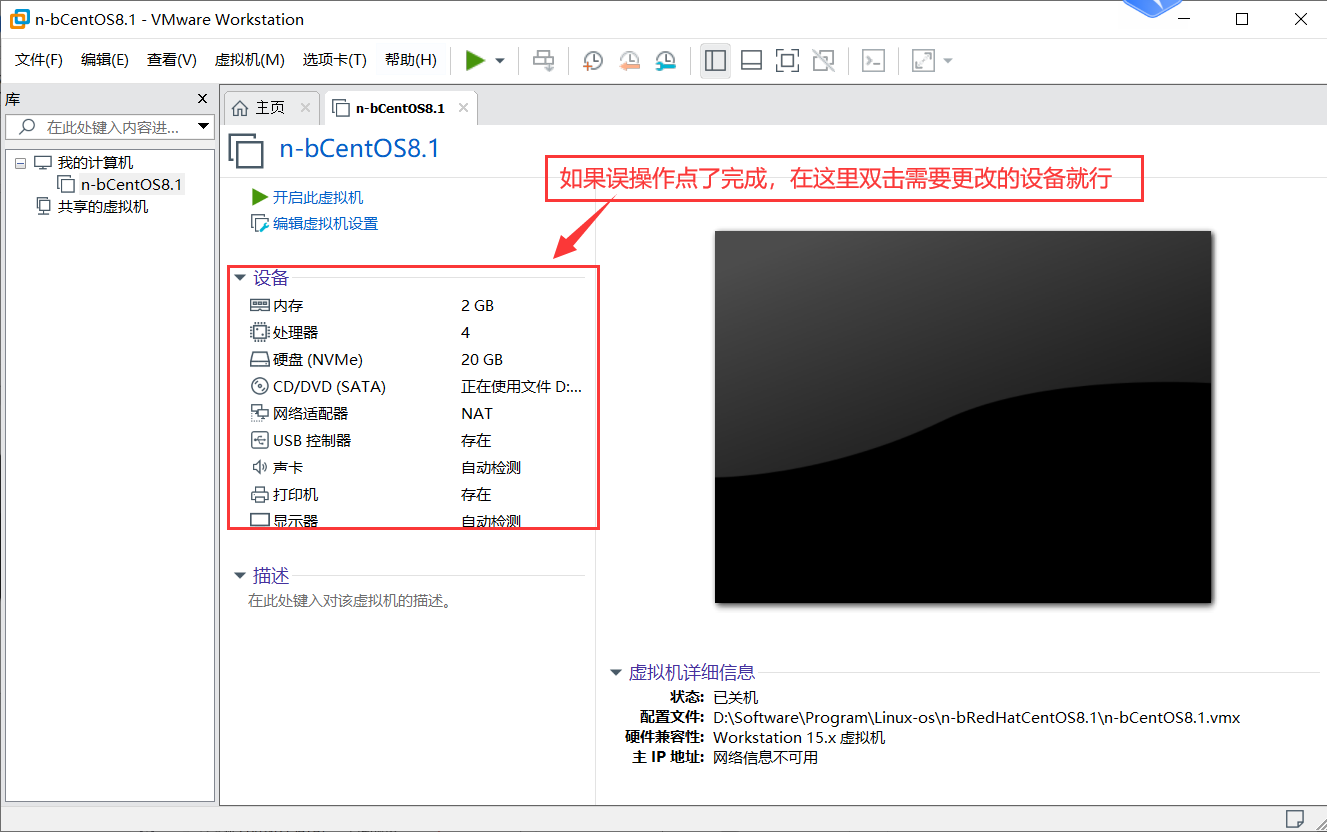The width and height of the screenshot is (1327, 832).
Task: Click Send Ctrl+Alt+Del toolbar icon
Action: click(x=543, y=61)
